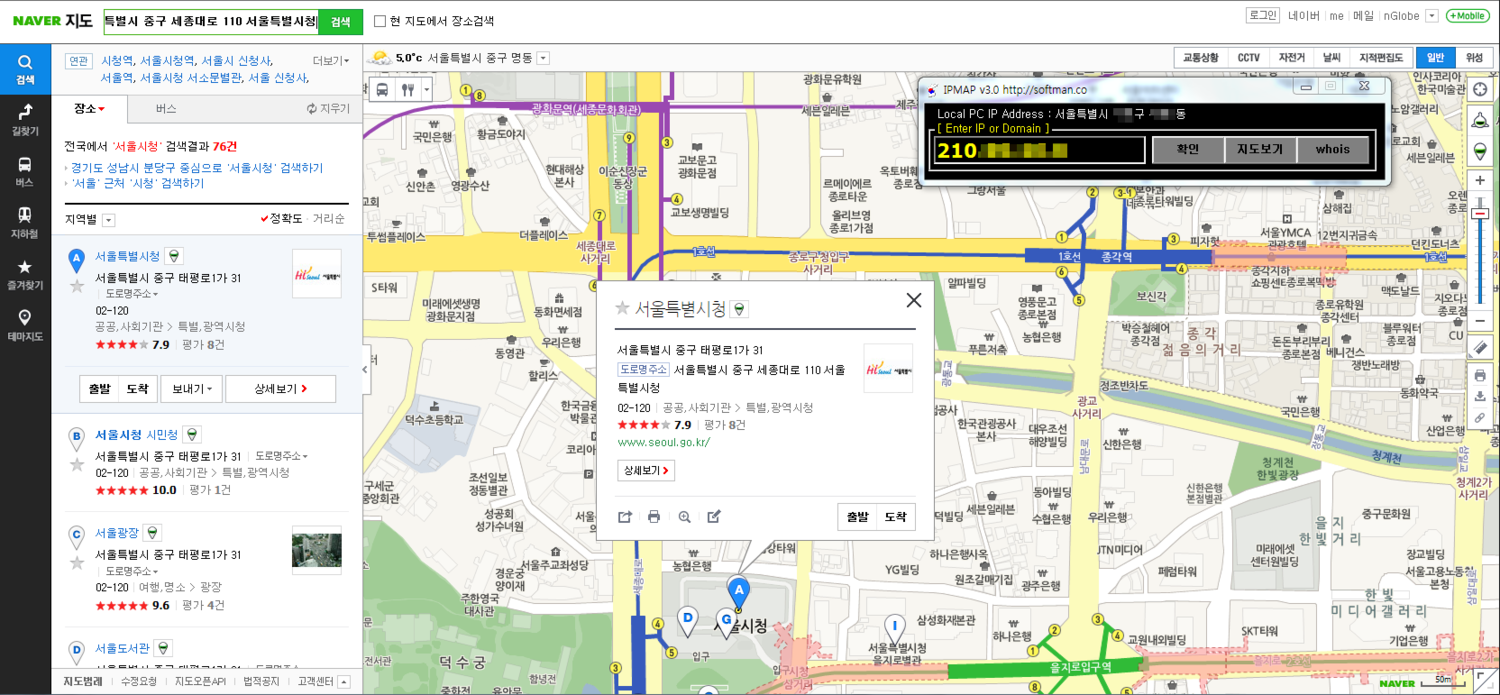The image size is (1500, 695).
Task: Click IP address field in IPMAP window
Action: coord(1038,150)
